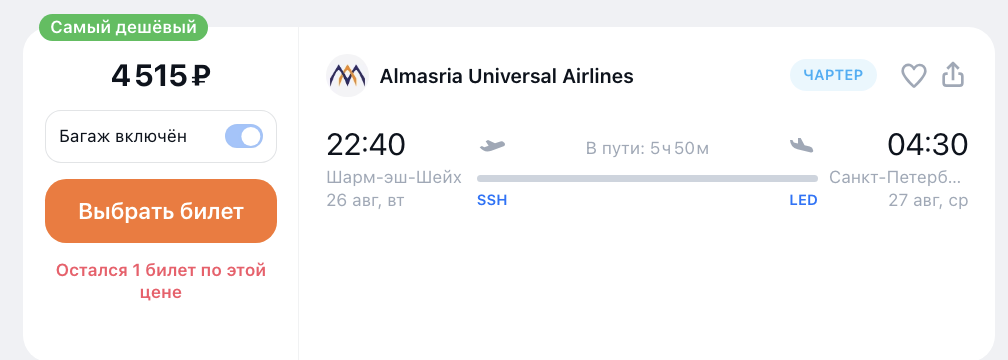1008x360 pixels.
Task: Add flight to favorites with heart icon
Action: click(x=913, y=76)
